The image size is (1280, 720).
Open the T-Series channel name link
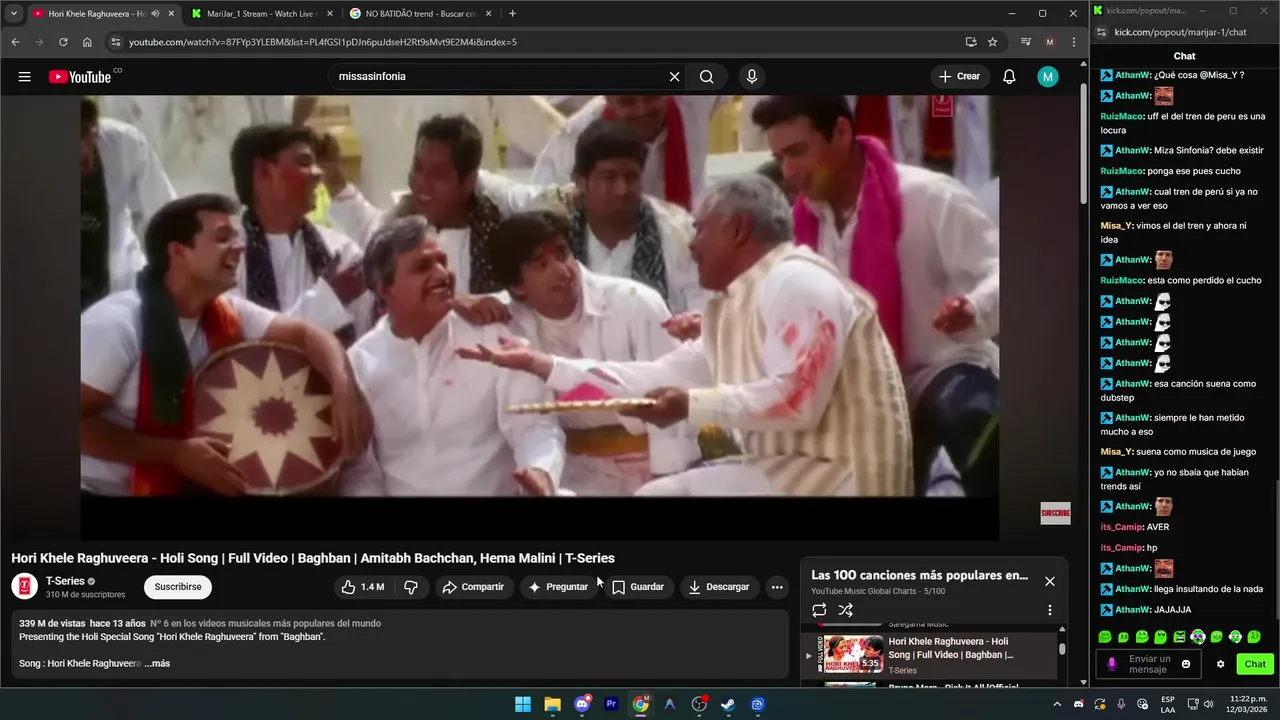(65, 581)
